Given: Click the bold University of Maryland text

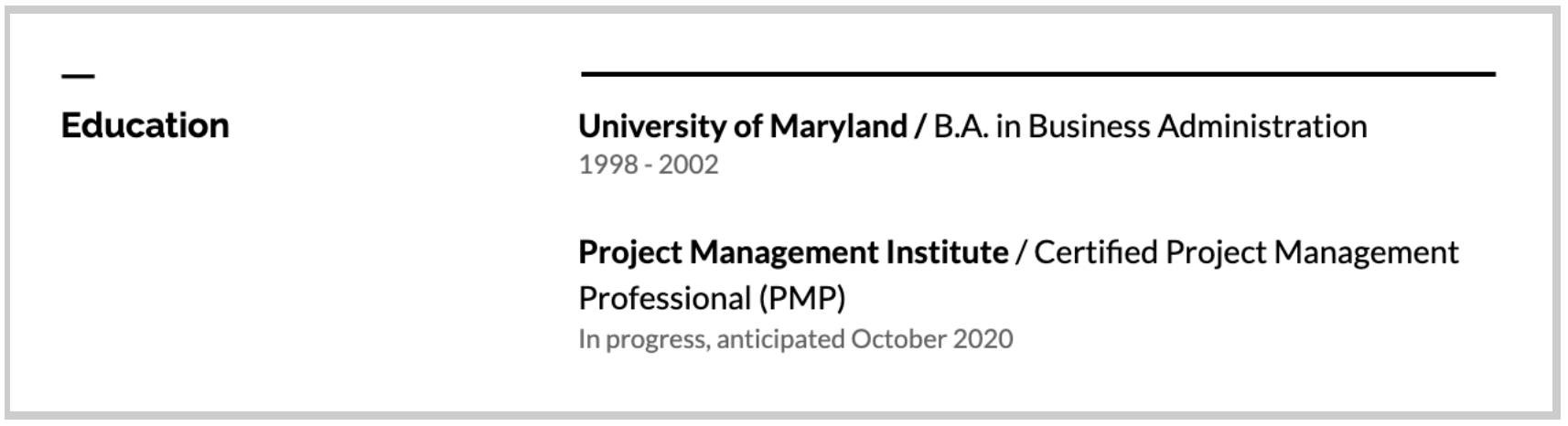Looking at the screenshot, I should [743, 126].
